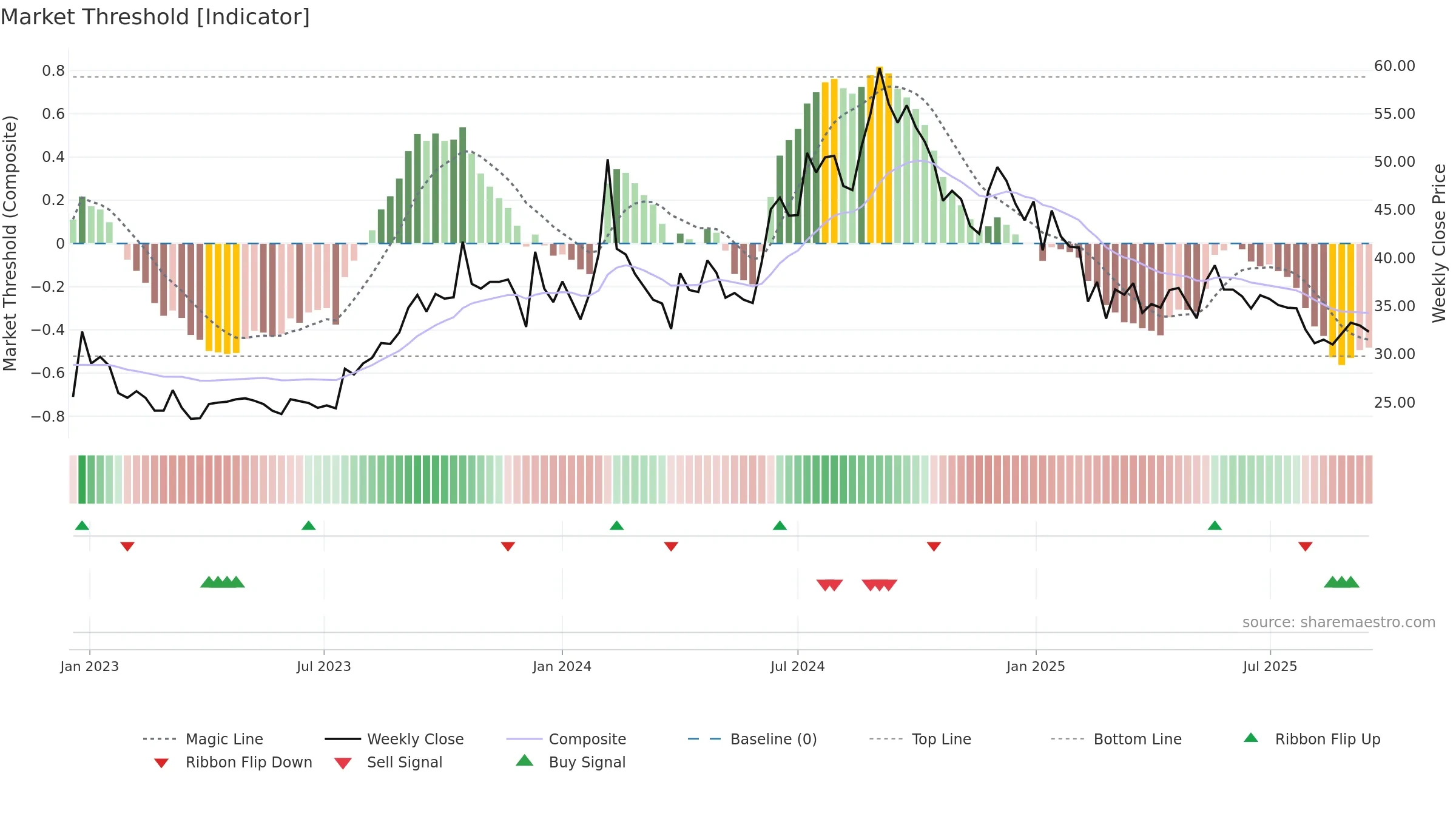Image resolution: width=1456 pixels, height=819 pixels.
Task: Toggle the Sell Signal legend entry
Action: pos(388,763)
